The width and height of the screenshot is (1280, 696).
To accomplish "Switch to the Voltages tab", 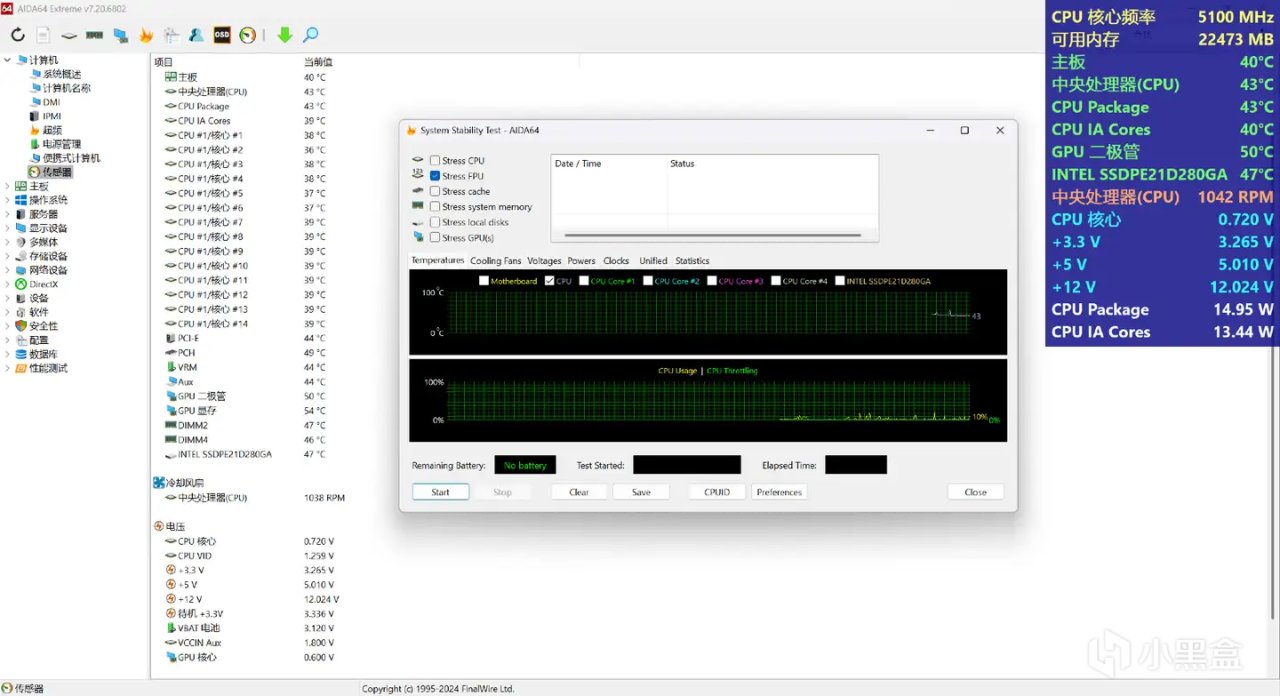I will [544, 261].
